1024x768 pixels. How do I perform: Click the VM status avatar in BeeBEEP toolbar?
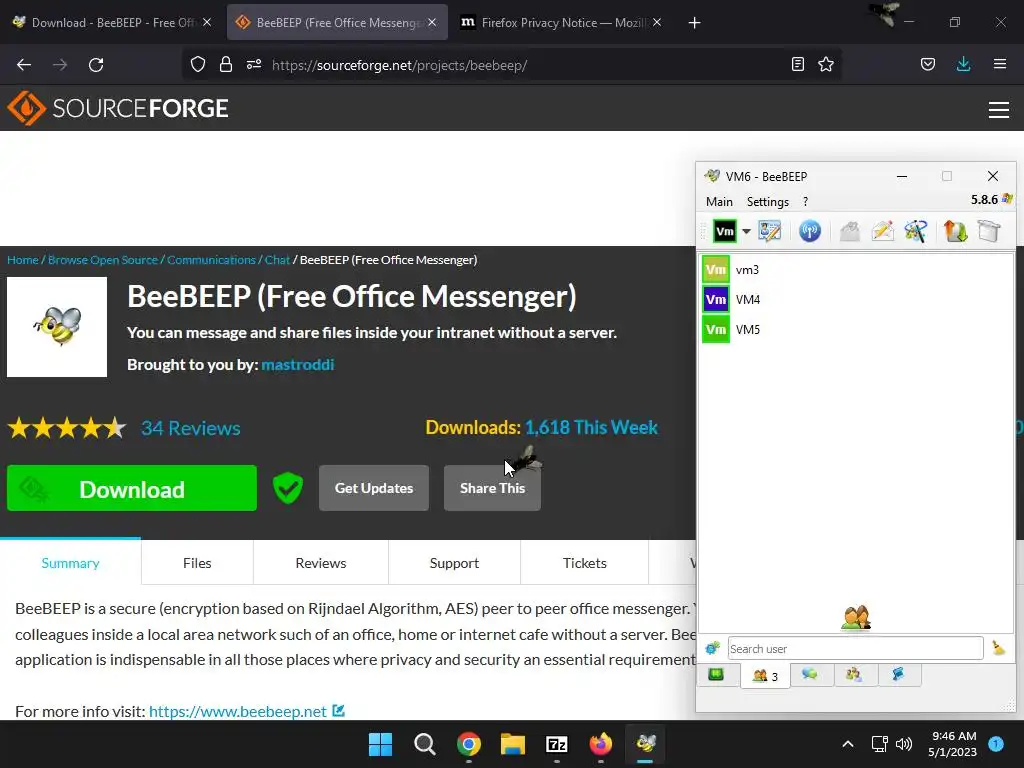click(x=724, y=231)
